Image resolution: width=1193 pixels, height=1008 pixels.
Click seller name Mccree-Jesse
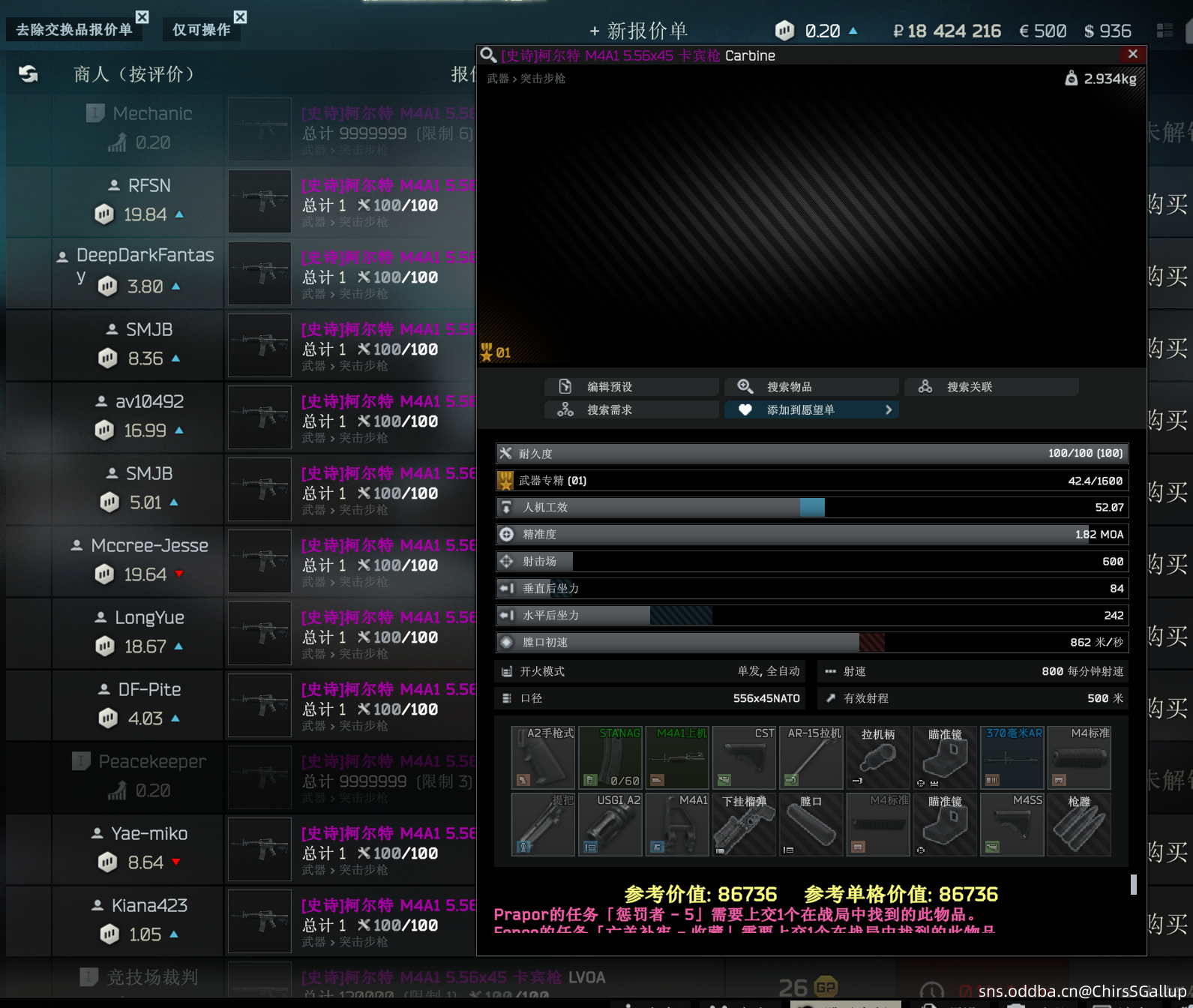click(x=149, y=545)
